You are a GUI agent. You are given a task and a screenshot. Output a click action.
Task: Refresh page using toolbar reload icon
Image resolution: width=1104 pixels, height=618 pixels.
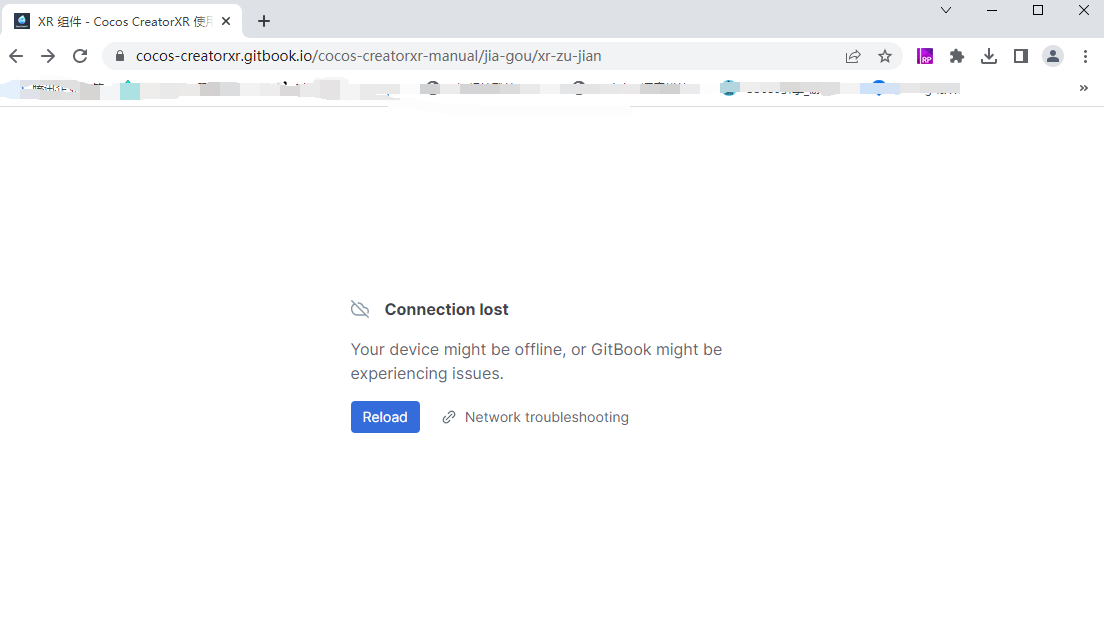80,56
